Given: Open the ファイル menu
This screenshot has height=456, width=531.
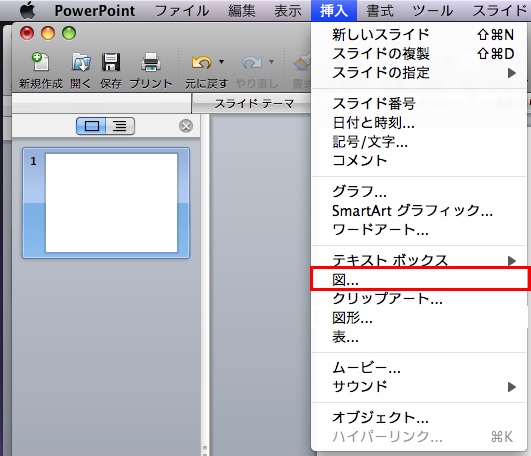Looking at the screenshot, I should pyautogui.click(x=182, y=11).
